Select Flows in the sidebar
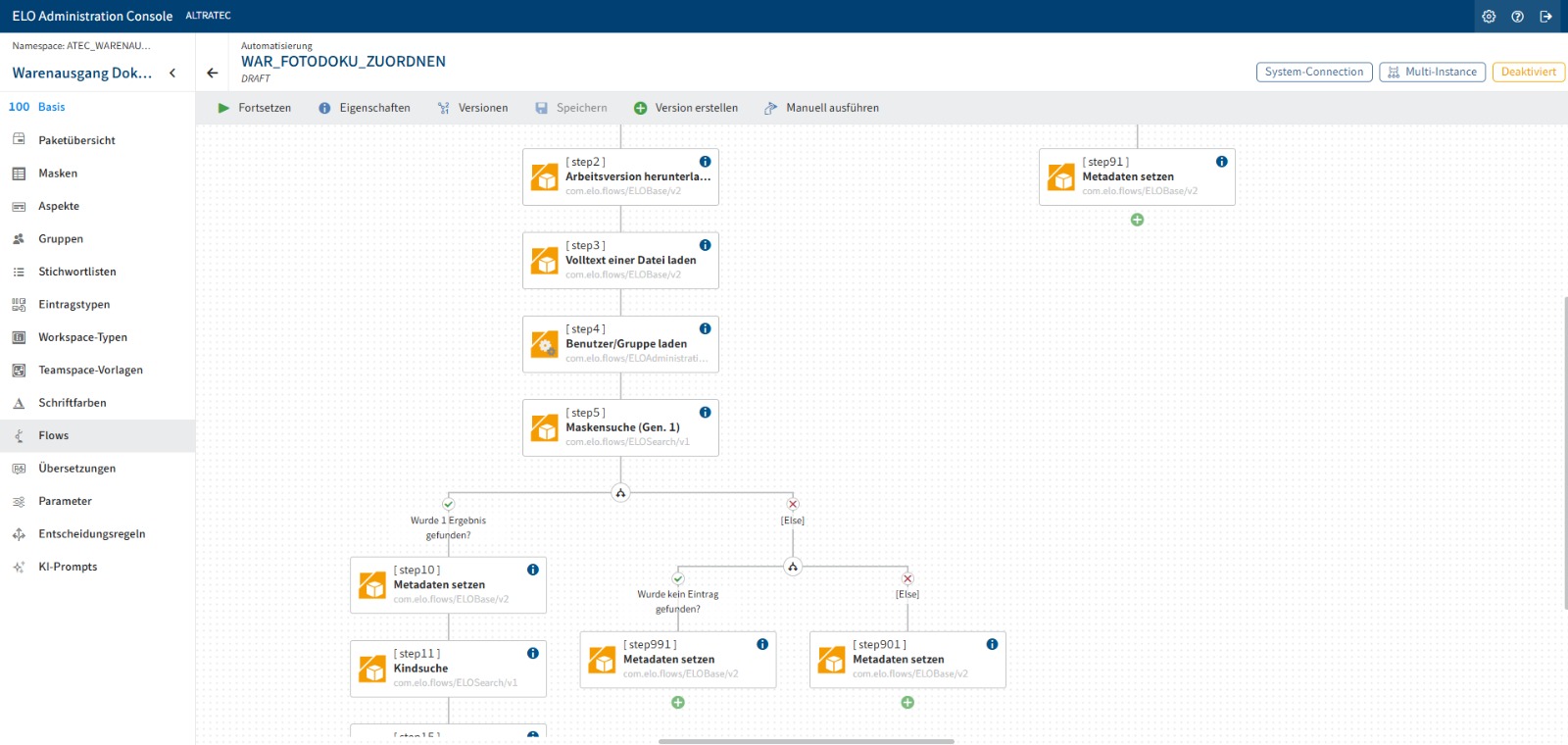Viewport: 1568px width, 745px height. tap(98, 435)
